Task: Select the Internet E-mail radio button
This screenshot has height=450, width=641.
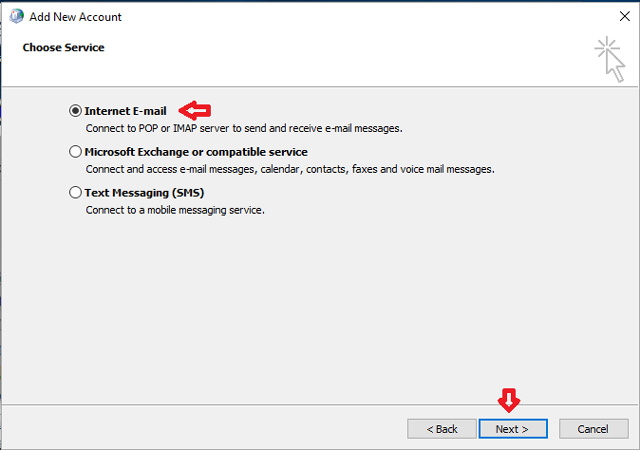Action: click(x=75, y=111)
